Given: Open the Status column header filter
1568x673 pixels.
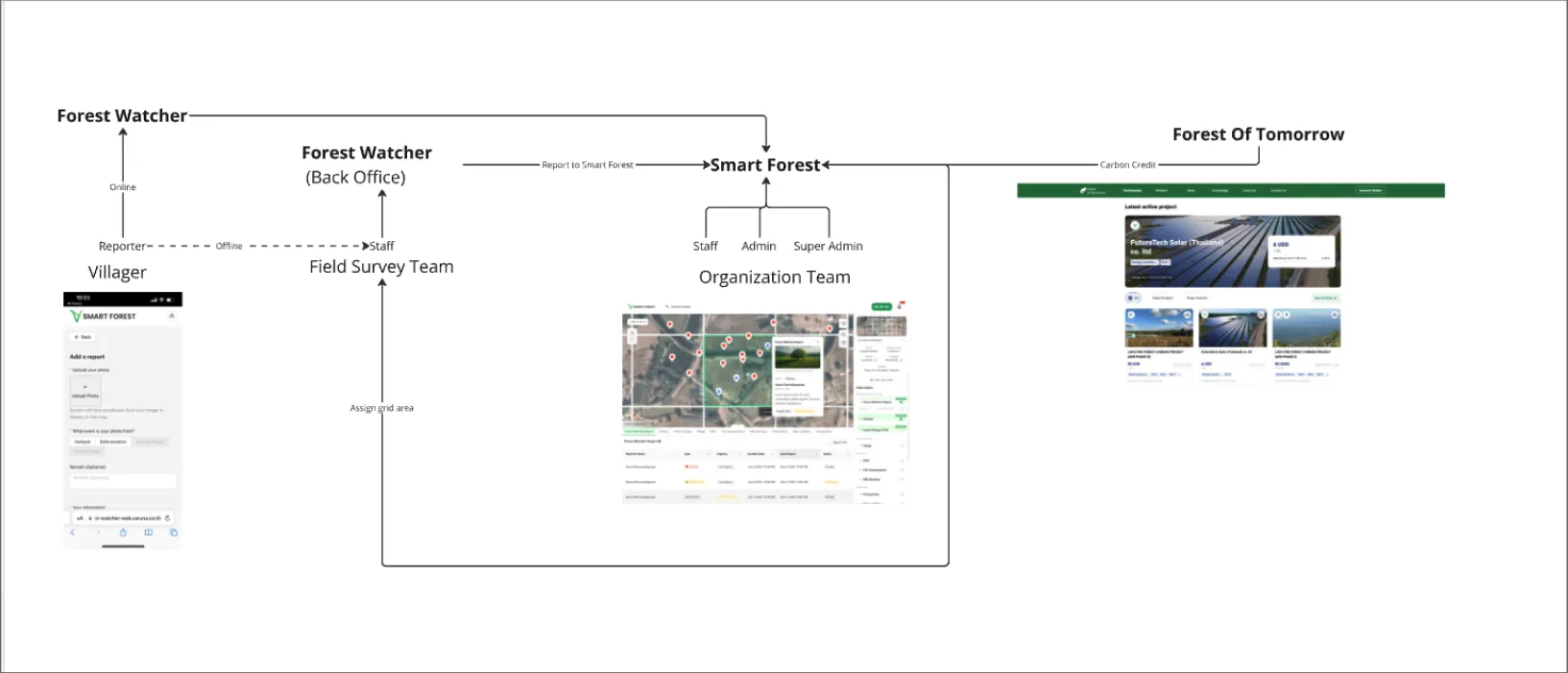Looking at the screenshot, I should click(847, 454).
